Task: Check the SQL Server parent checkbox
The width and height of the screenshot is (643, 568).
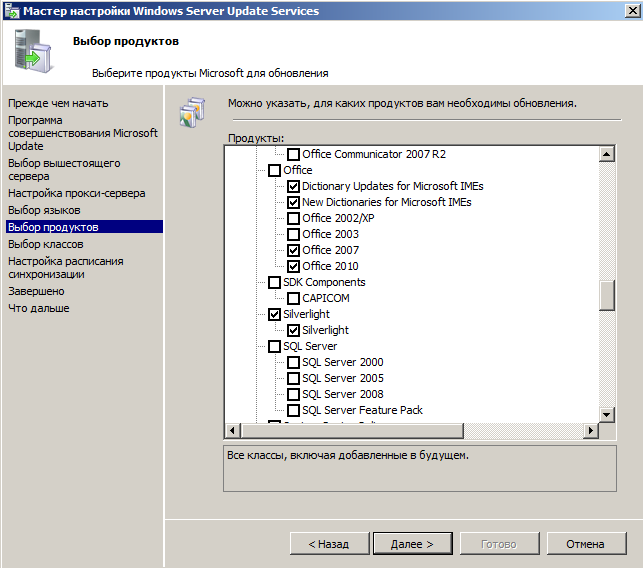Action: pyautogui.click(x=274, y=346)
